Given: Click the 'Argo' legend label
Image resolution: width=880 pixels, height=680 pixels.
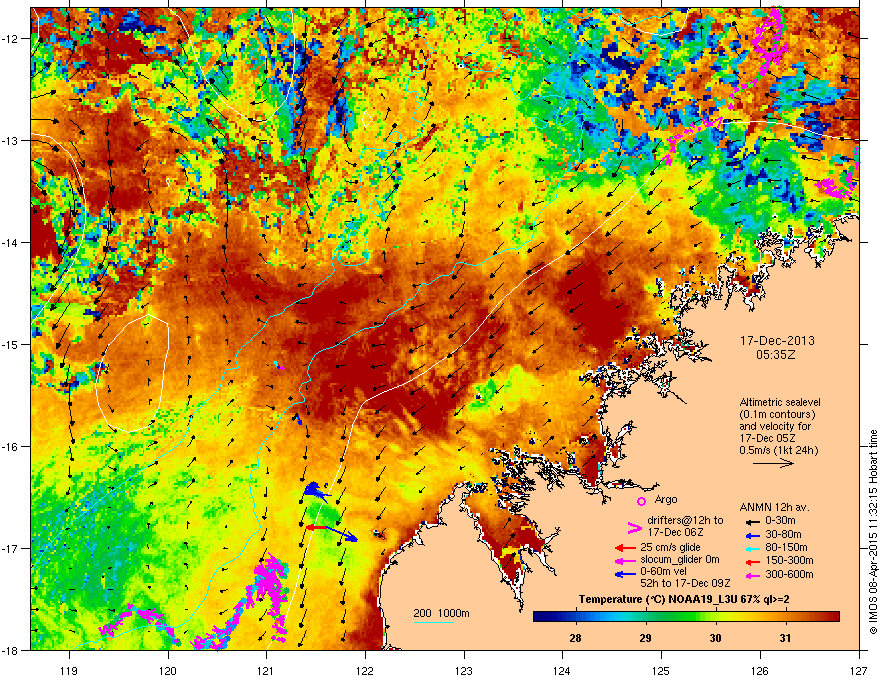Looking at the screenshot, I should [666, 499].
